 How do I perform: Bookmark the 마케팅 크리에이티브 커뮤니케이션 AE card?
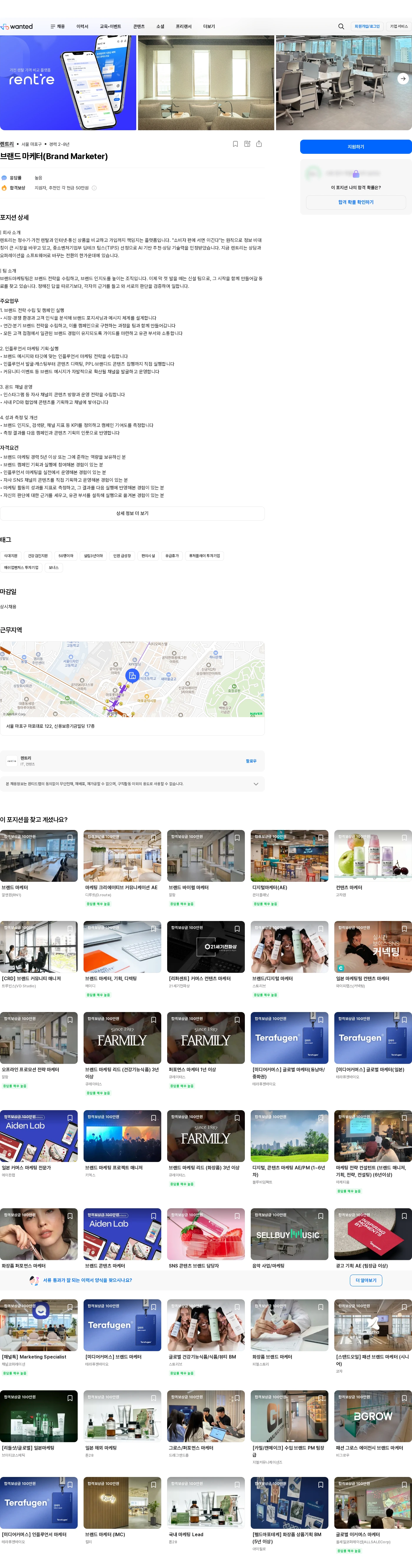click(154, 838)
